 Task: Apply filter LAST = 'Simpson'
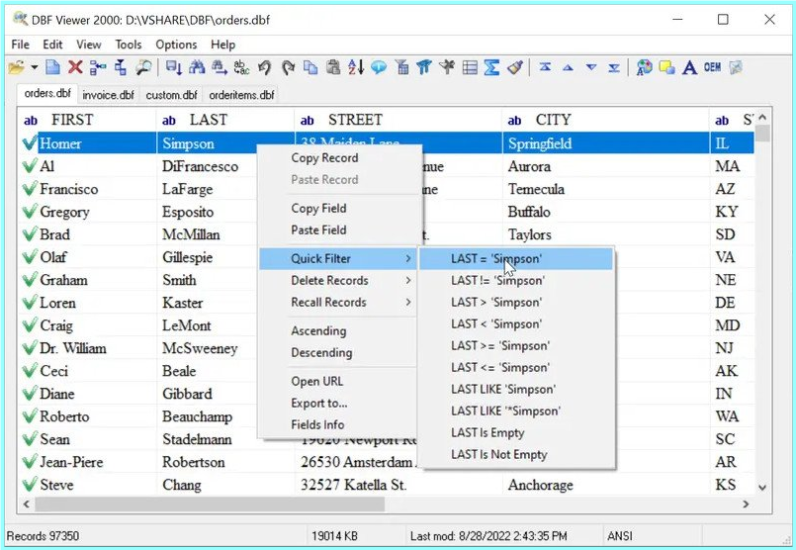(516, 258)
